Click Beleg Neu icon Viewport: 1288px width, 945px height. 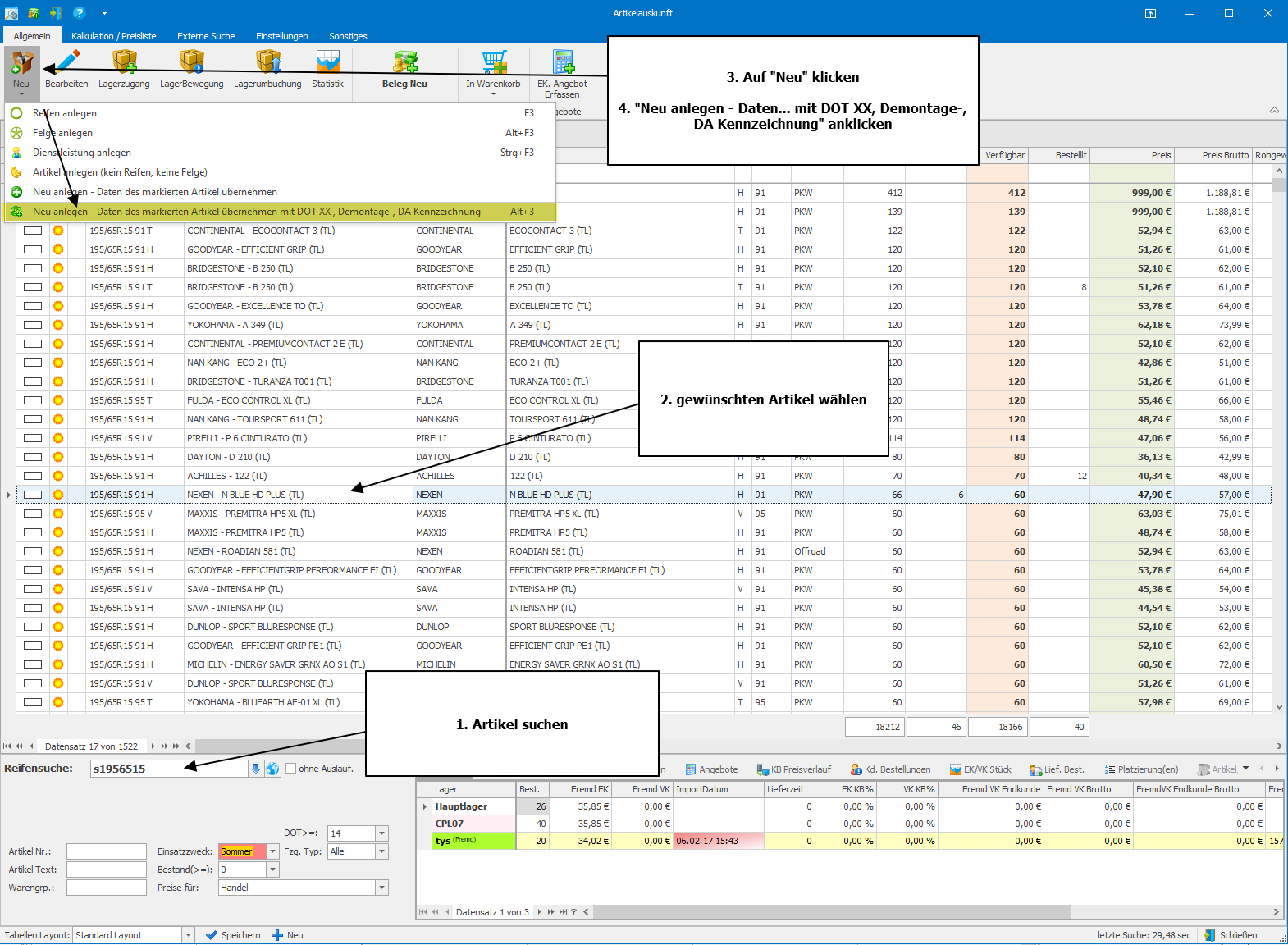pyautogui.click(x=405, y=63)
